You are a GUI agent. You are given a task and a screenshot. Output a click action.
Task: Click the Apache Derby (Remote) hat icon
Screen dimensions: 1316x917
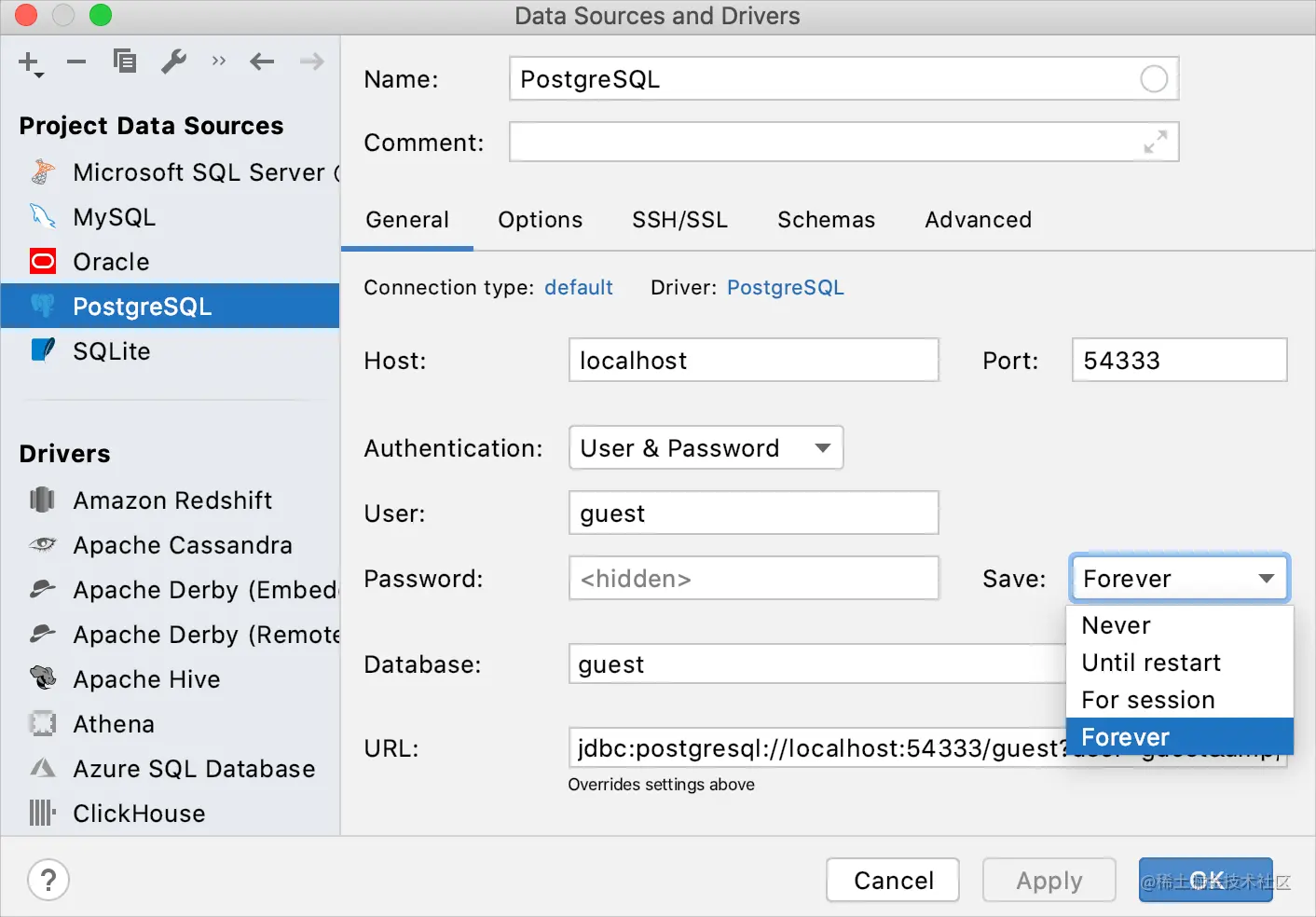(x=43, y=634)
